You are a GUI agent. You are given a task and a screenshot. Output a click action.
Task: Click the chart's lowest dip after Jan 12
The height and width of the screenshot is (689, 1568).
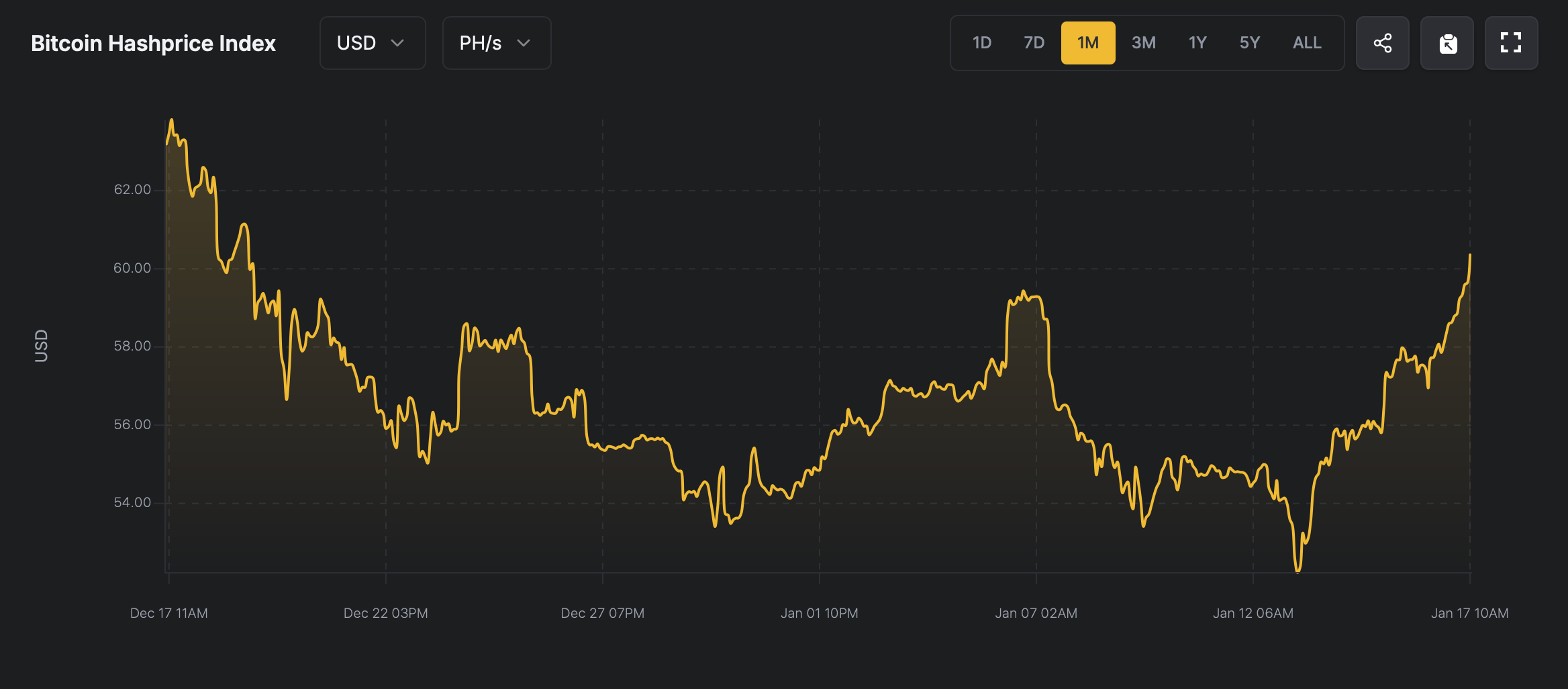tap(1297, 571)
